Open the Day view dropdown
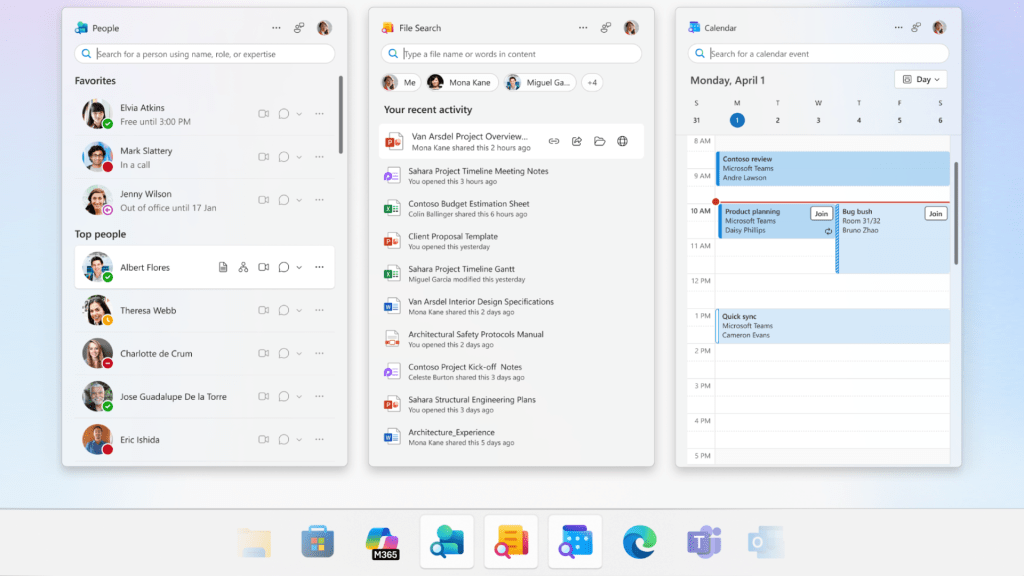 click(919, 79)
